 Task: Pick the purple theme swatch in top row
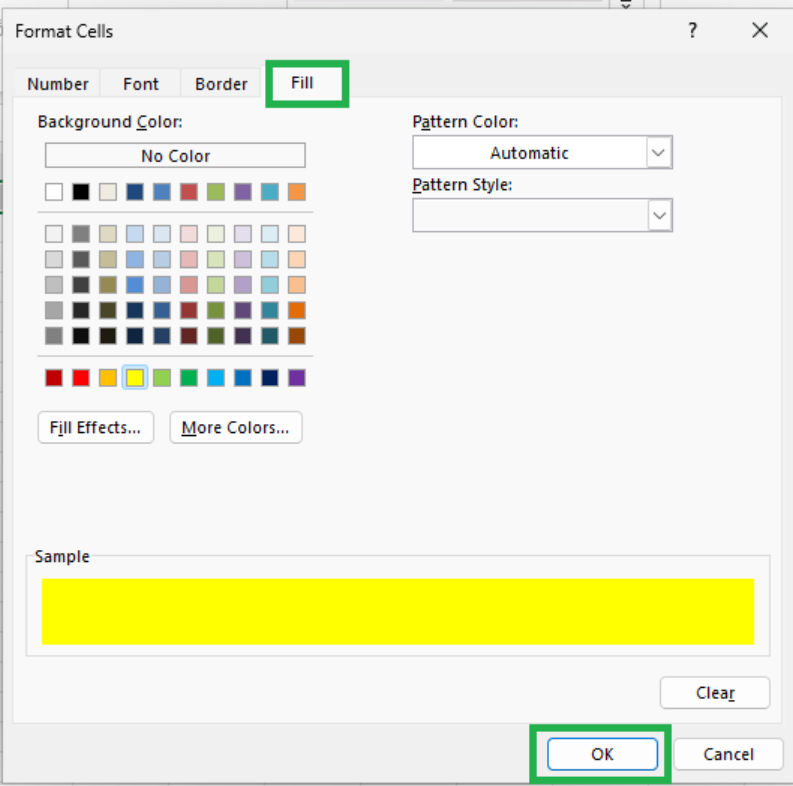(x=243, y=192)
